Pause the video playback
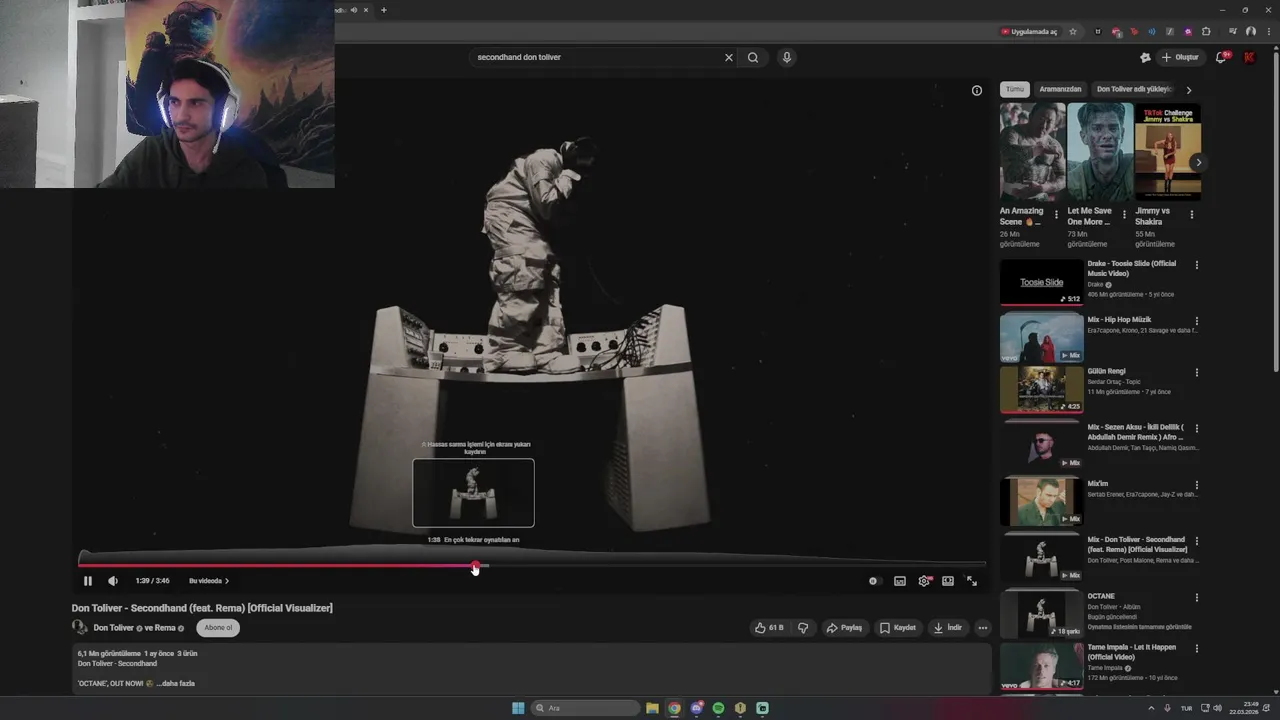Viewport: 1280px width, 720px height. pos(87,581)
